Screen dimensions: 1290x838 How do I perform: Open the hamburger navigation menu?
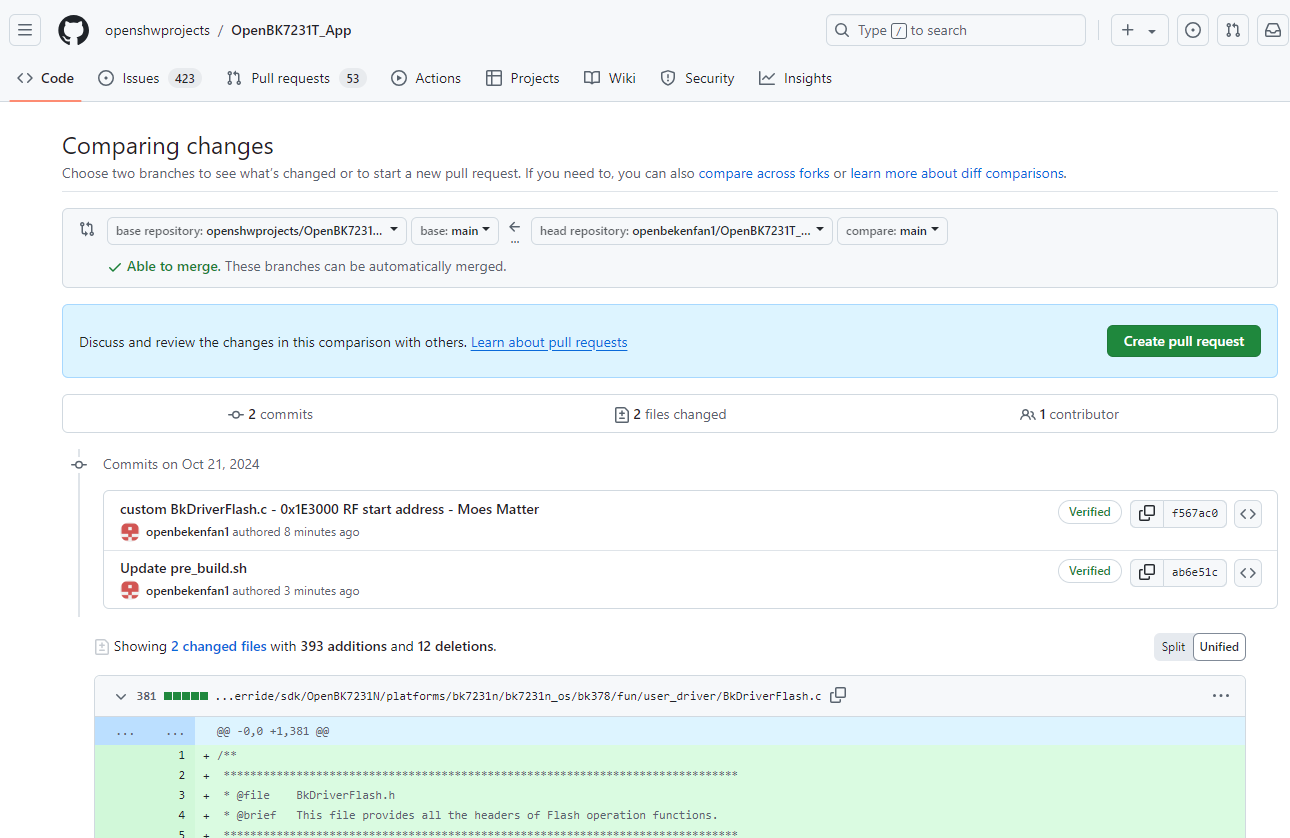(25, 30)
